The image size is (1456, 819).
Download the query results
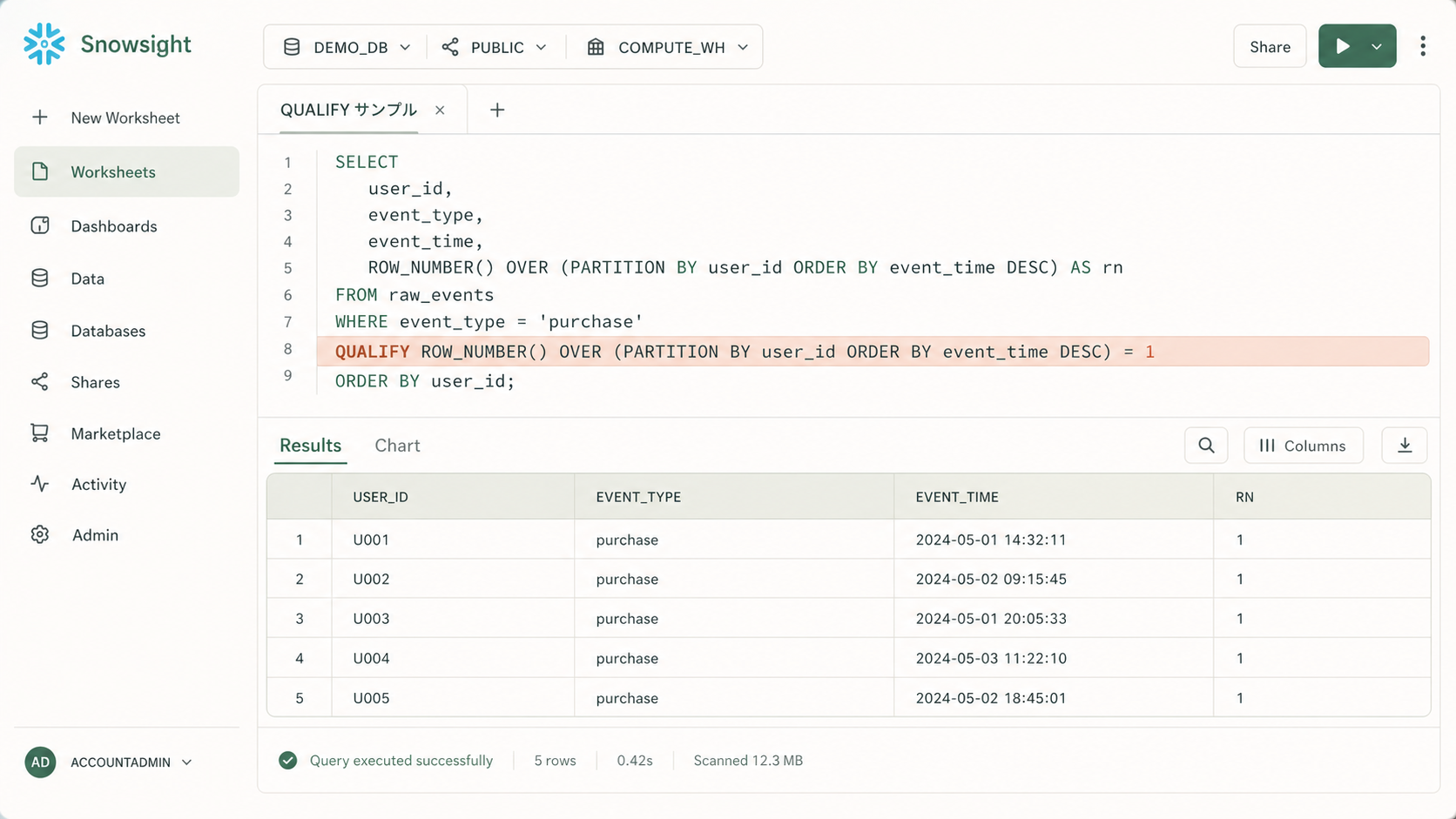point(1405,446)
